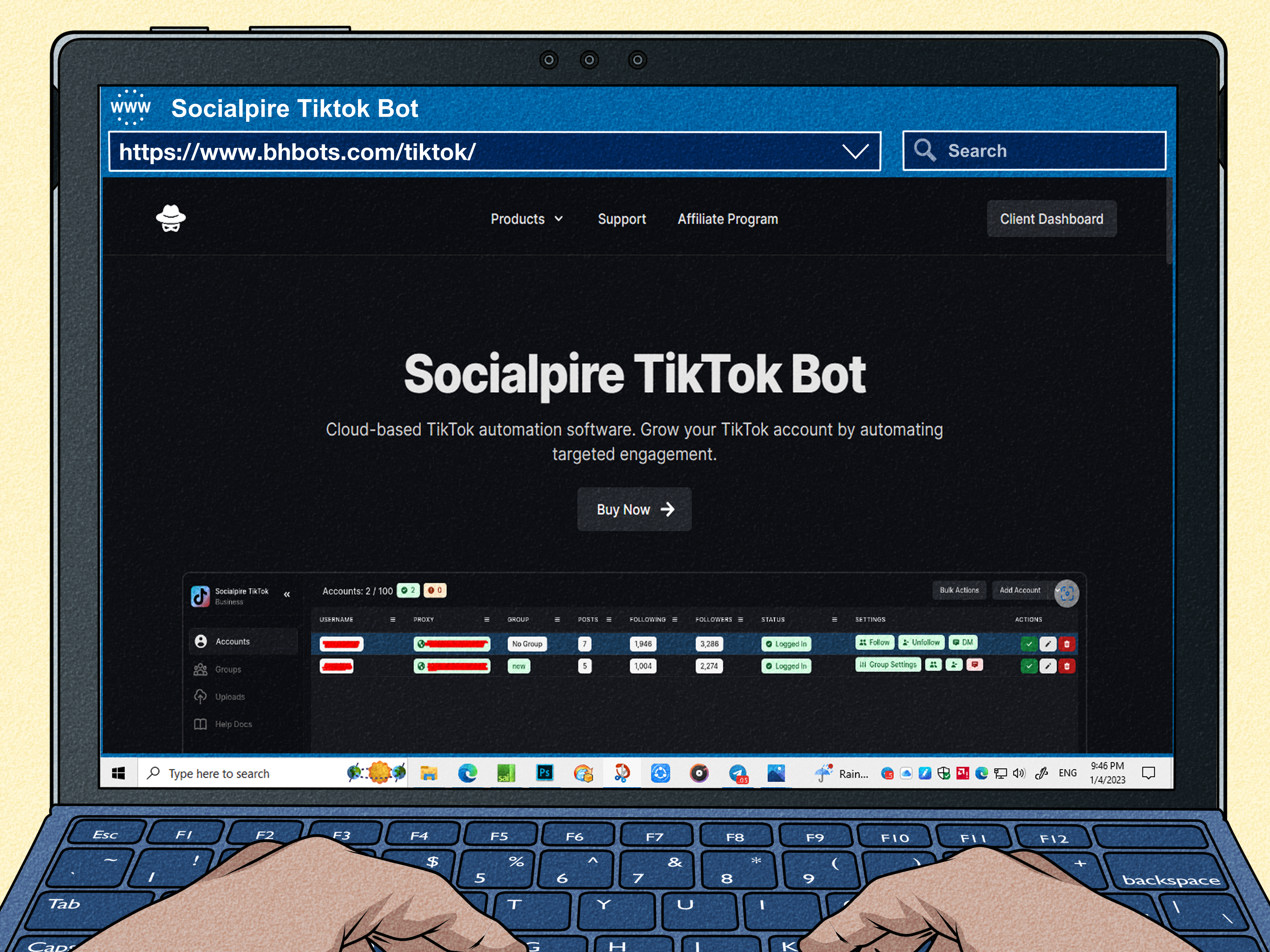
Task: Click the Unfollow settings button in first row
Action: [921, 643]
